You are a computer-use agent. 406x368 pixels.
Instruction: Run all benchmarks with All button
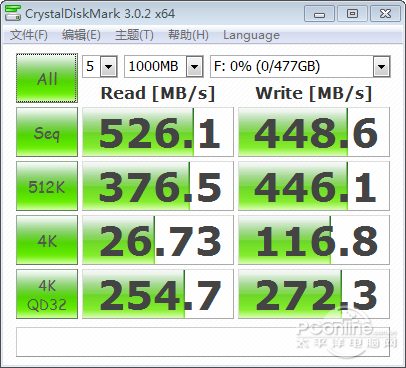pos(47,78)
